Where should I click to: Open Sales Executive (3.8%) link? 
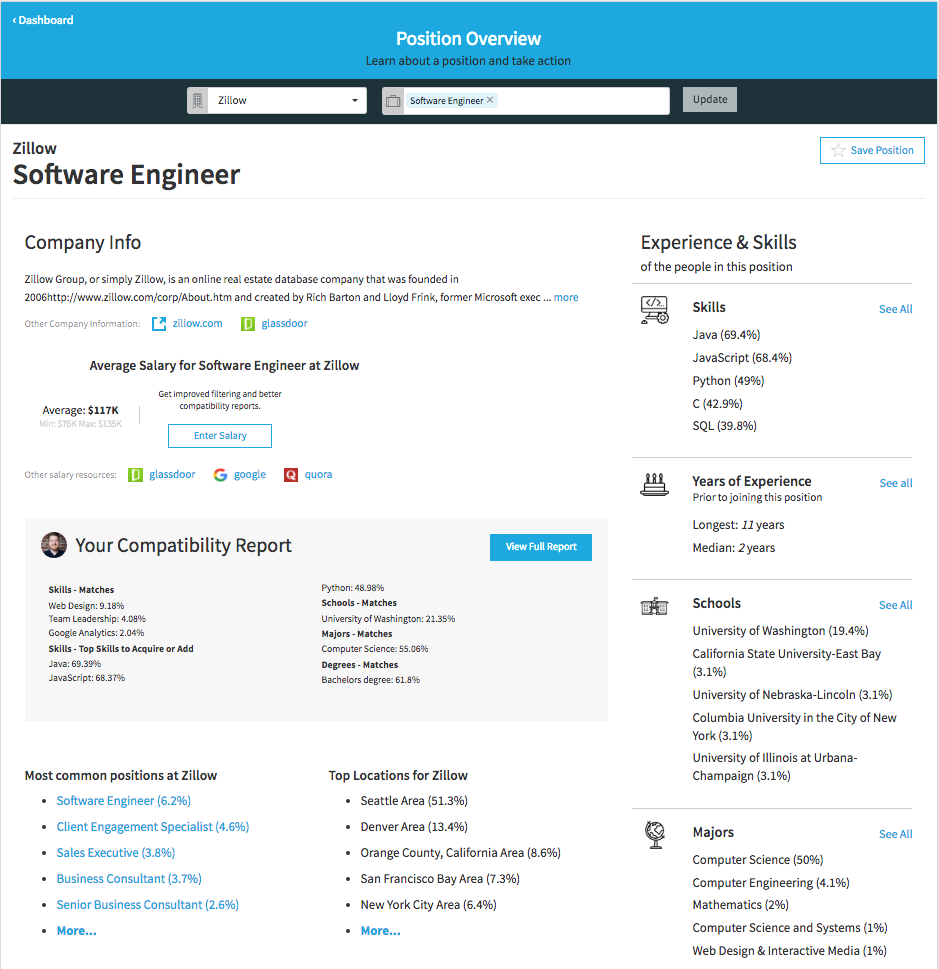(116, 853)
